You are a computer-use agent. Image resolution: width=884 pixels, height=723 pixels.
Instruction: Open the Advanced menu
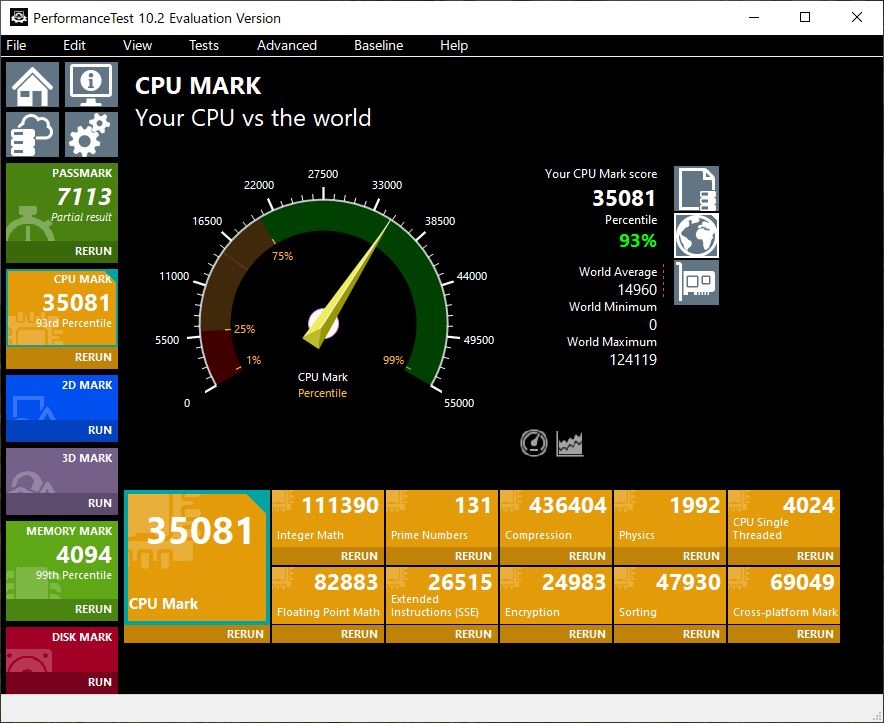tap(287, 45)
